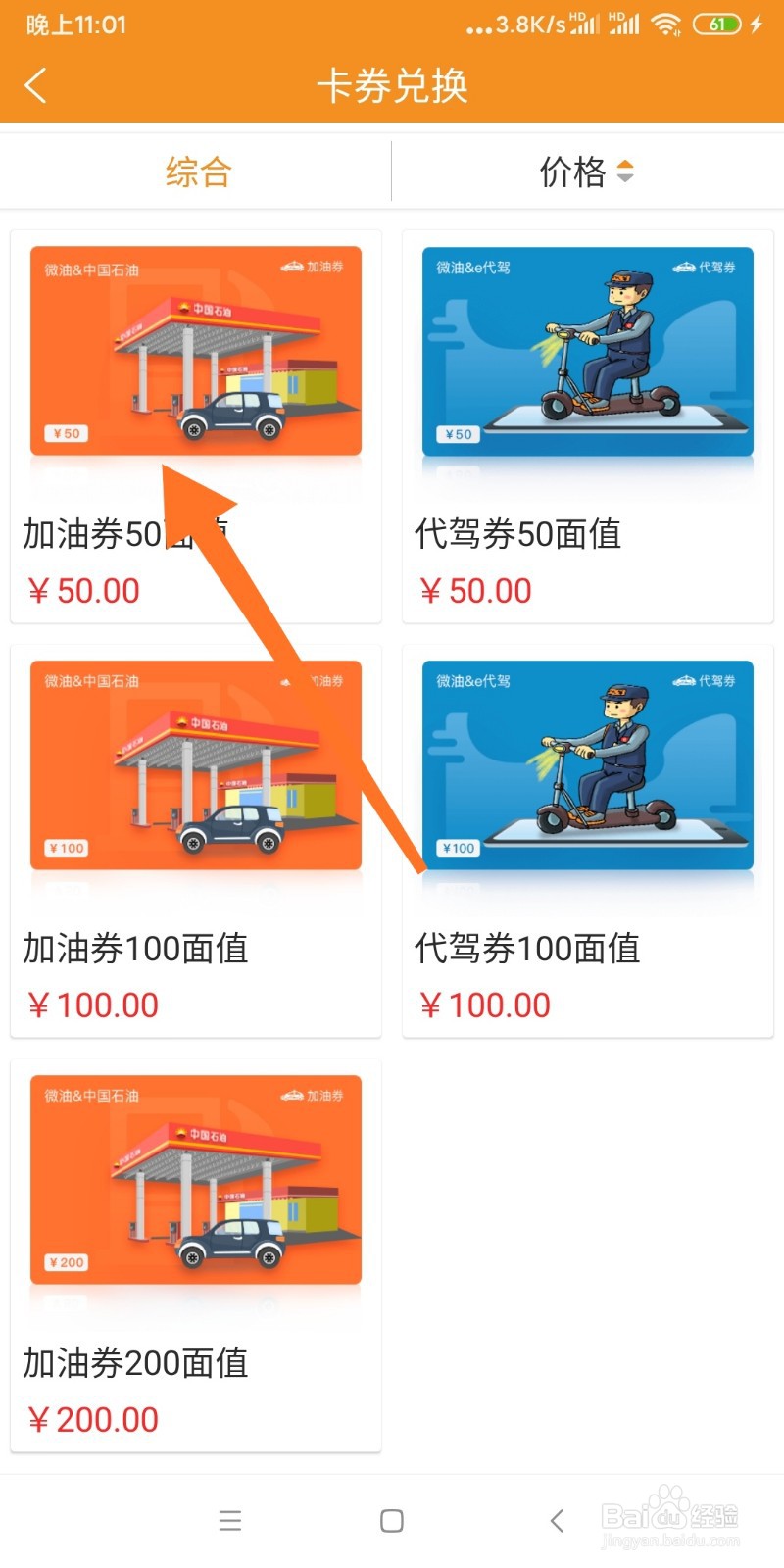
Task: Tap the 代驾券100面值 title text
Action: [x=527, y=949]
